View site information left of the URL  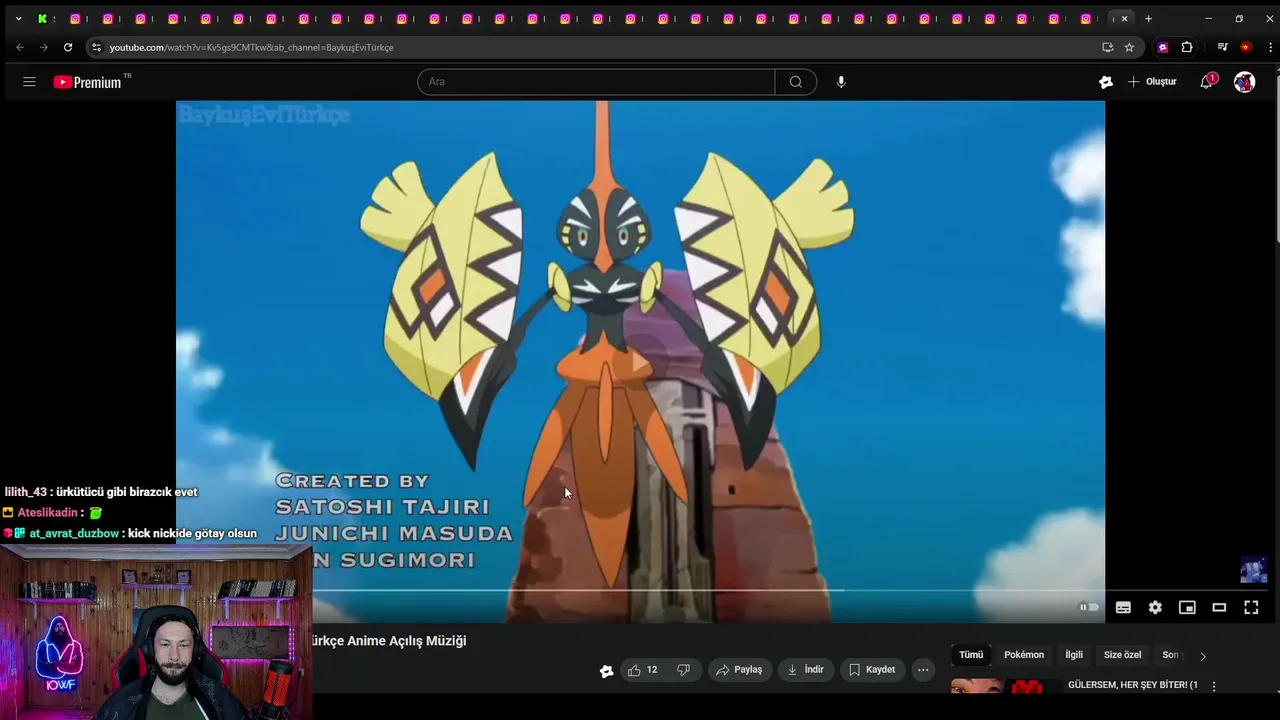pos(96,47)
